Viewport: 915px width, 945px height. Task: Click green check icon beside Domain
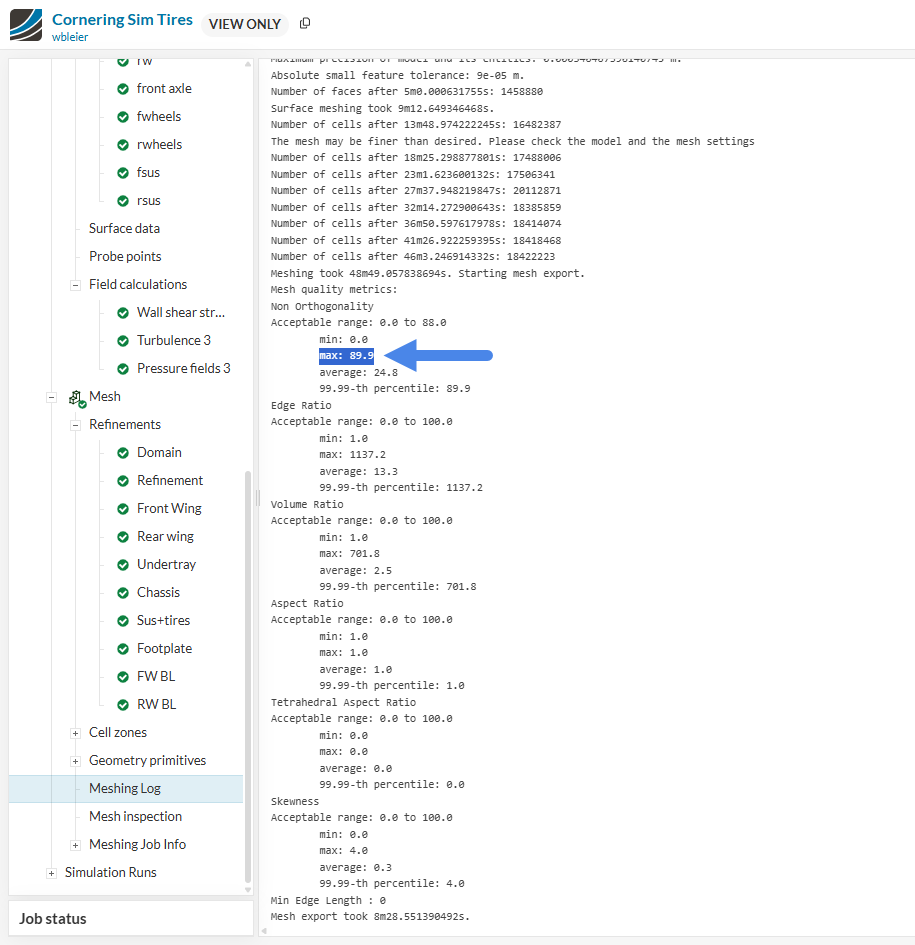[x=123, y=453]
